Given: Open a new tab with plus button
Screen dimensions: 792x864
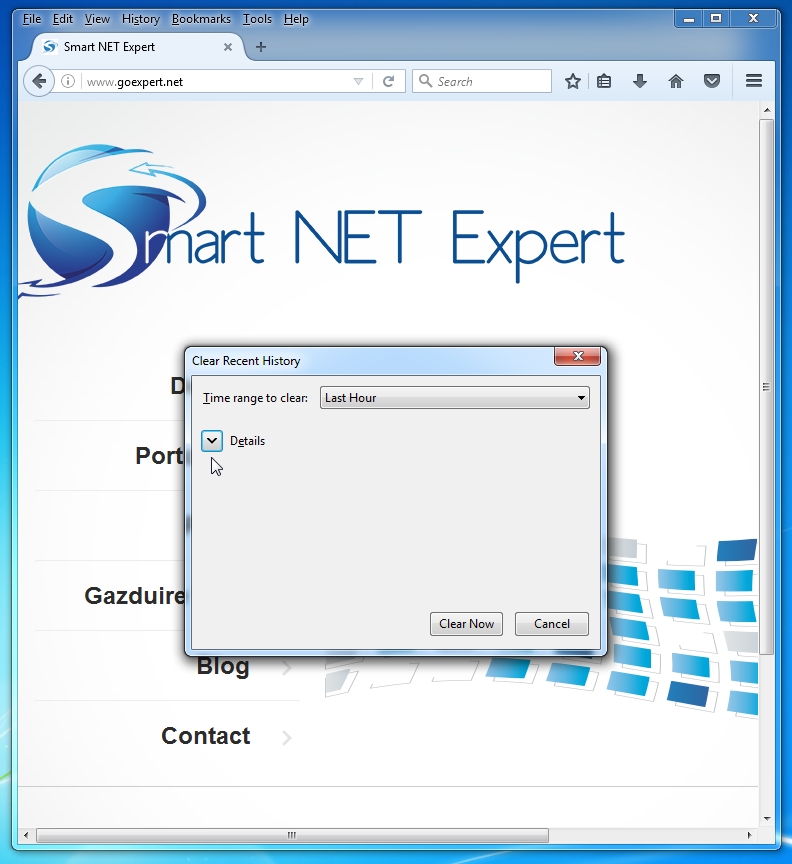Looking at the screenshot, I should pyautogui.click(x=261, y=47).
